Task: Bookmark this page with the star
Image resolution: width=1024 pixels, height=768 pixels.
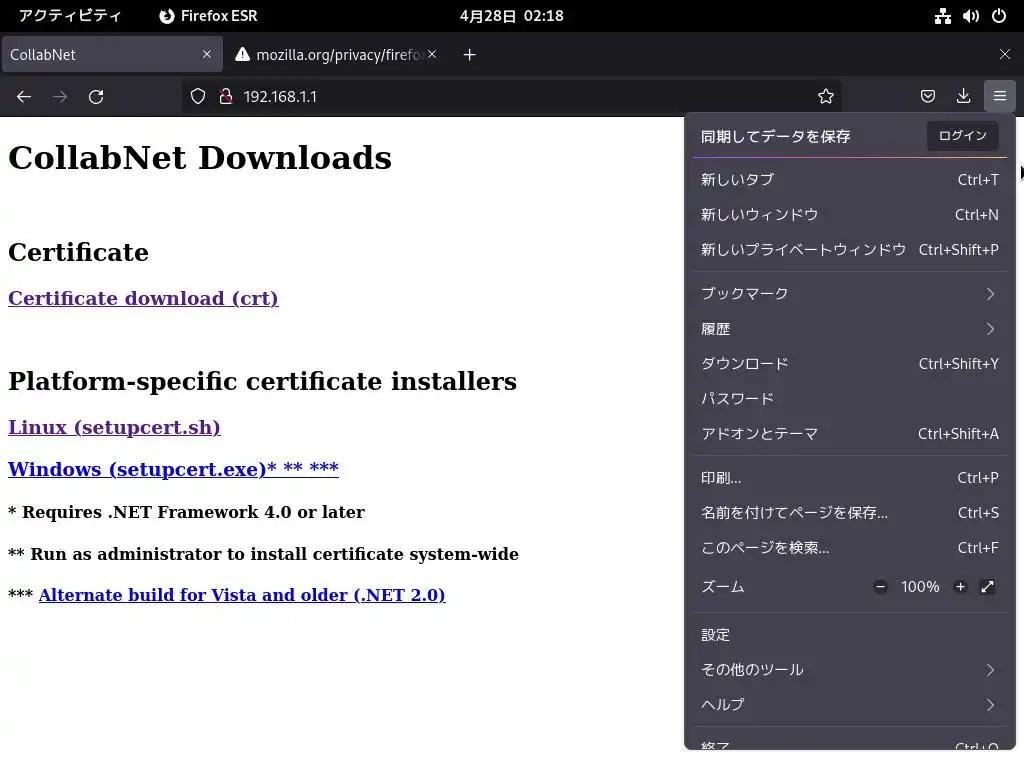Action: (x=825, y=97)
